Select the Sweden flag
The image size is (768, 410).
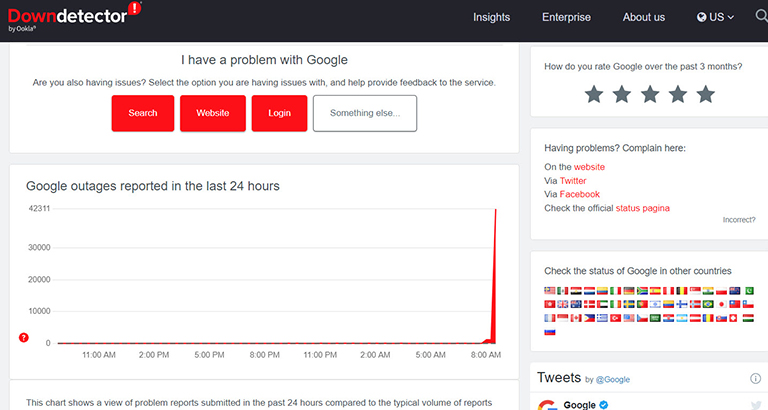click(629, 304)
